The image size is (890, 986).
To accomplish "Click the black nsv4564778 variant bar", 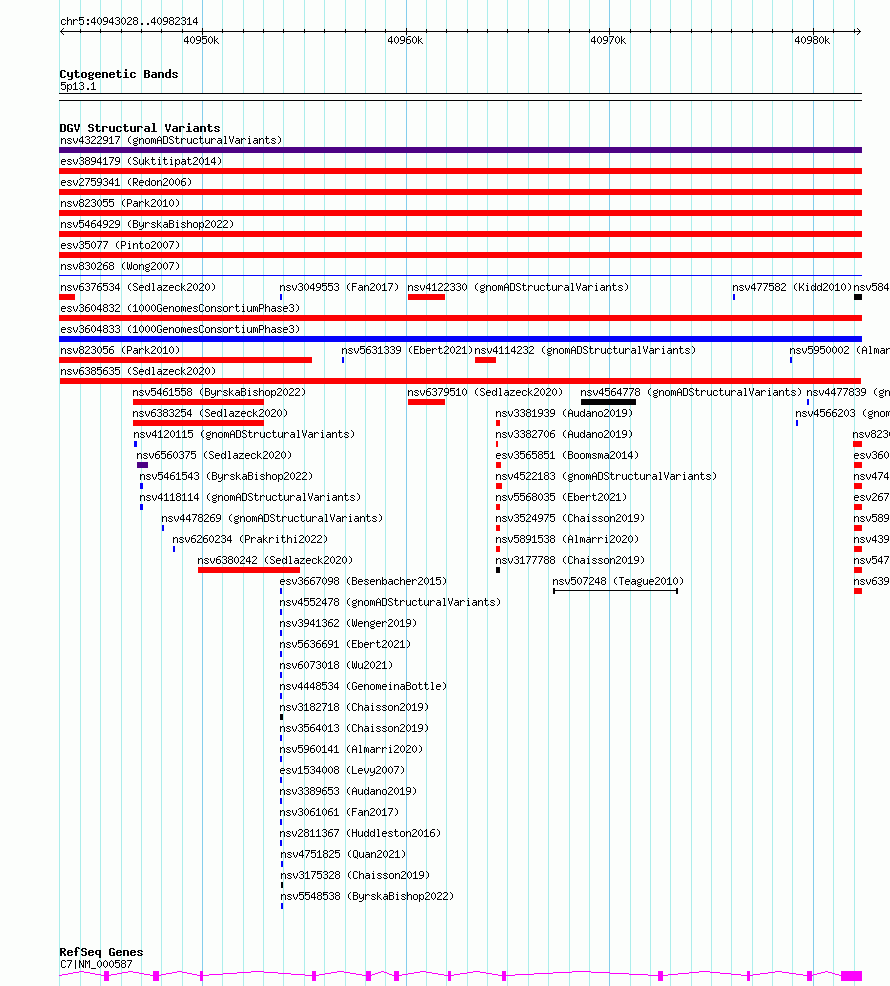I will point(608,402).
